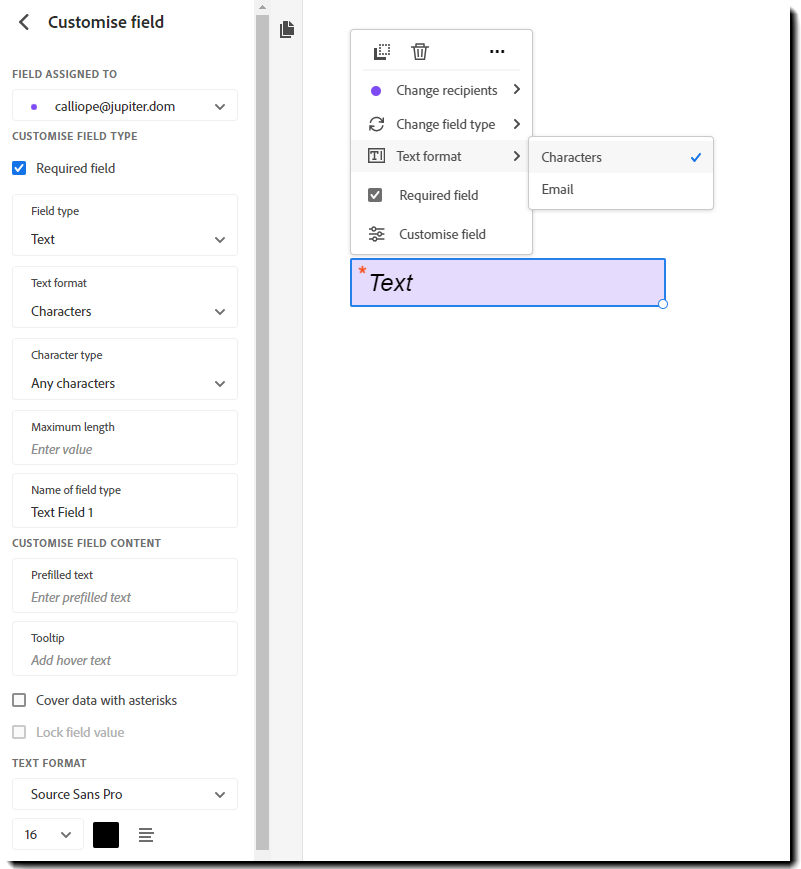Open the calliope@jupiter.dom recipient selector

click(125, 106)
